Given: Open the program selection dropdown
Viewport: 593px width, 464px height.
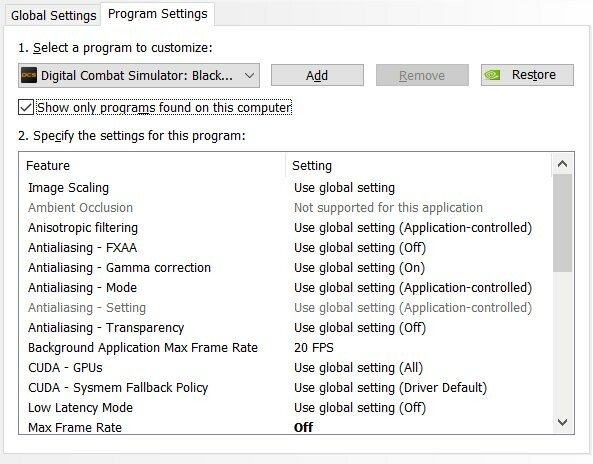Looking at the screenshot, I should coord(139,76).
